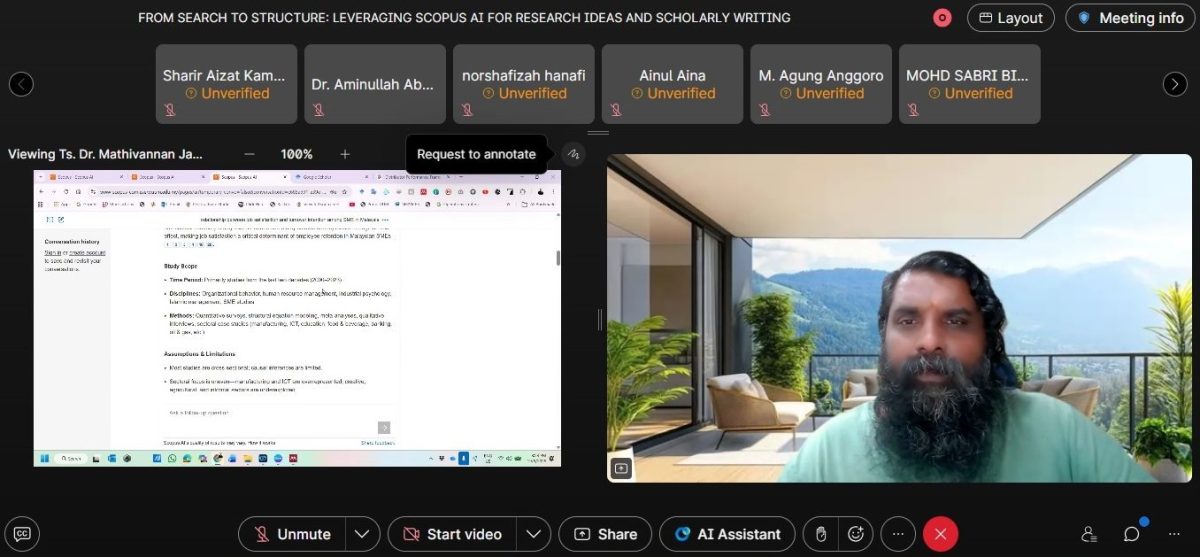Open reactions emoji picker
1200x557 pixels.
pos(856,534)
